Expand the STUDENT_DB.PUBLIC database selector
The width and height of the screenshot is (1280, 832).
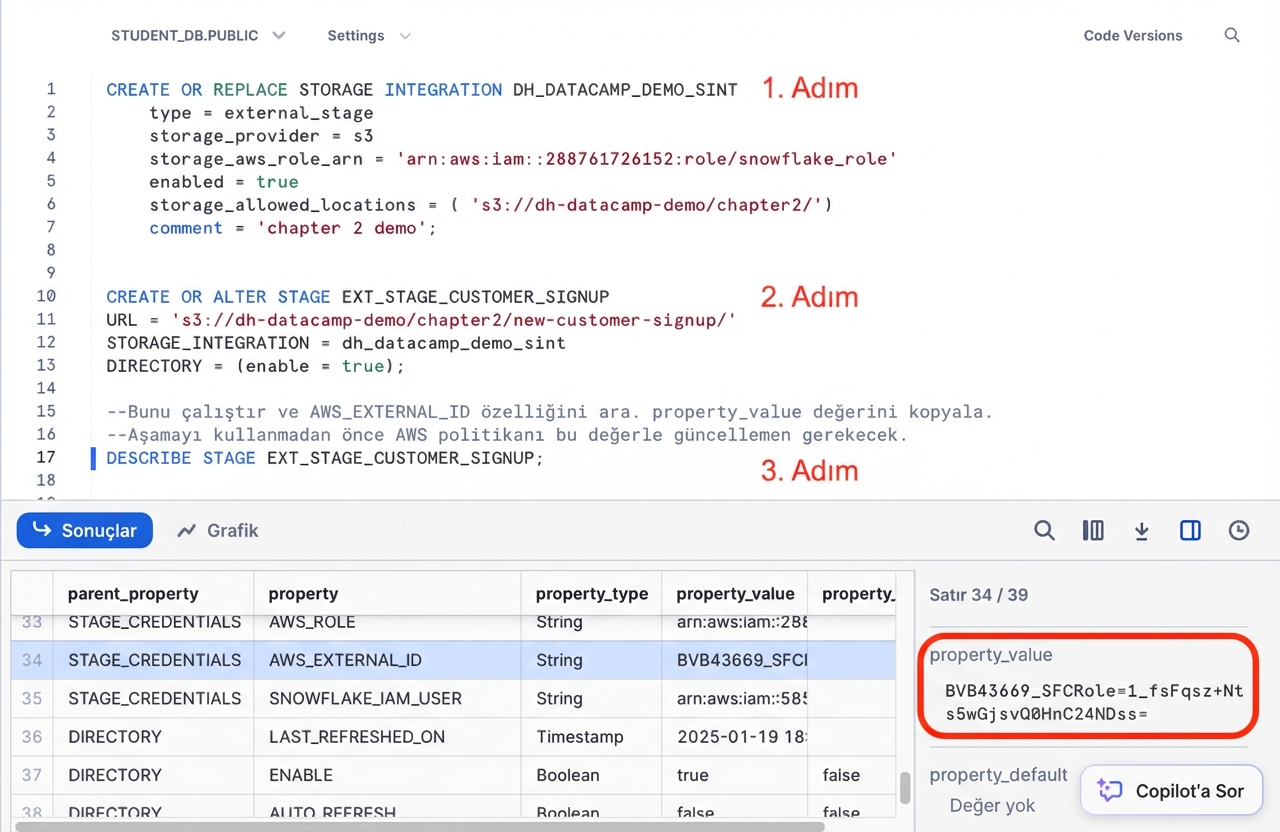pos(199,35)
